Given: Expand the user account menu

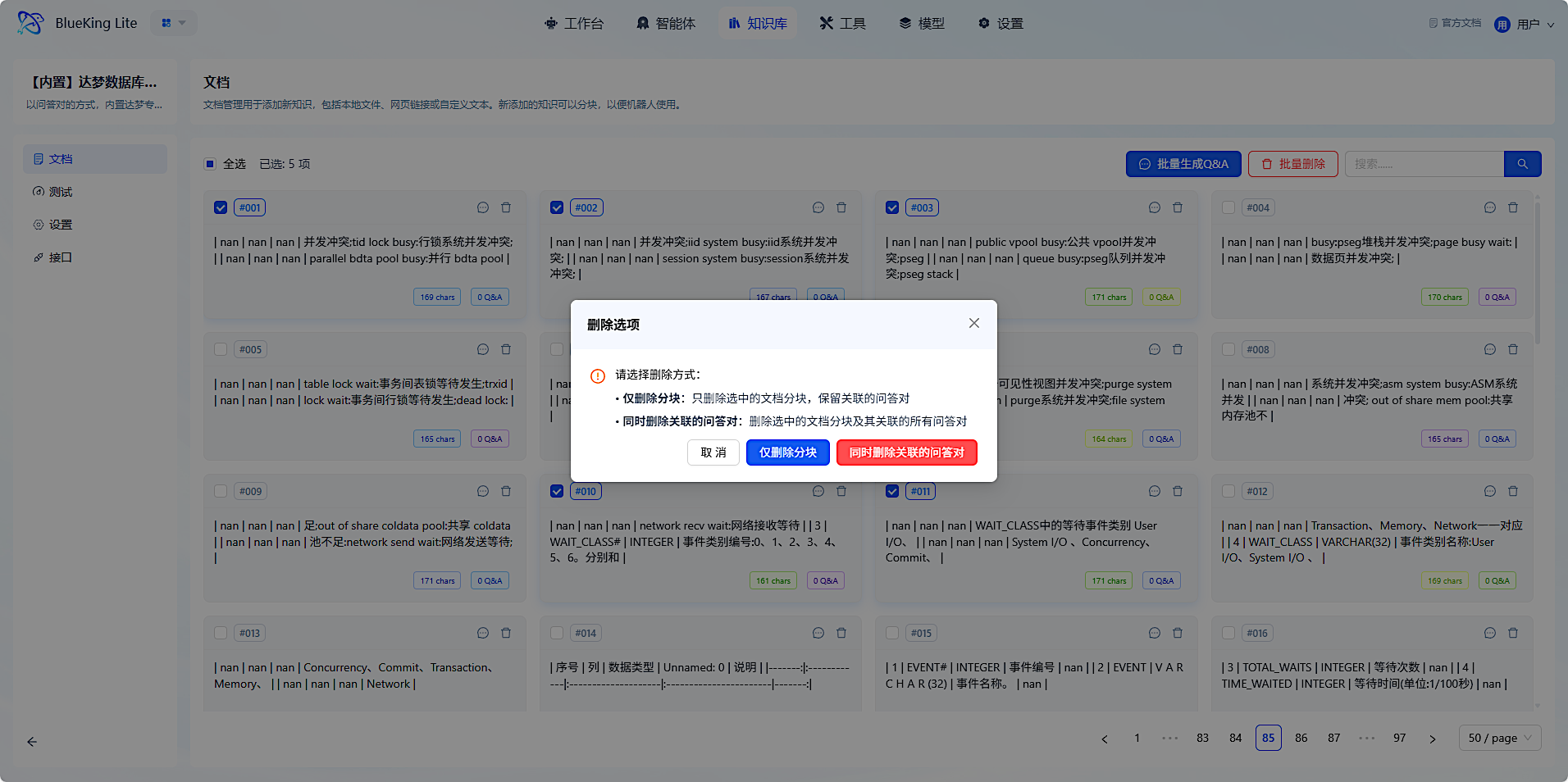Looking at the screenshot, I should pos(1525,25).
